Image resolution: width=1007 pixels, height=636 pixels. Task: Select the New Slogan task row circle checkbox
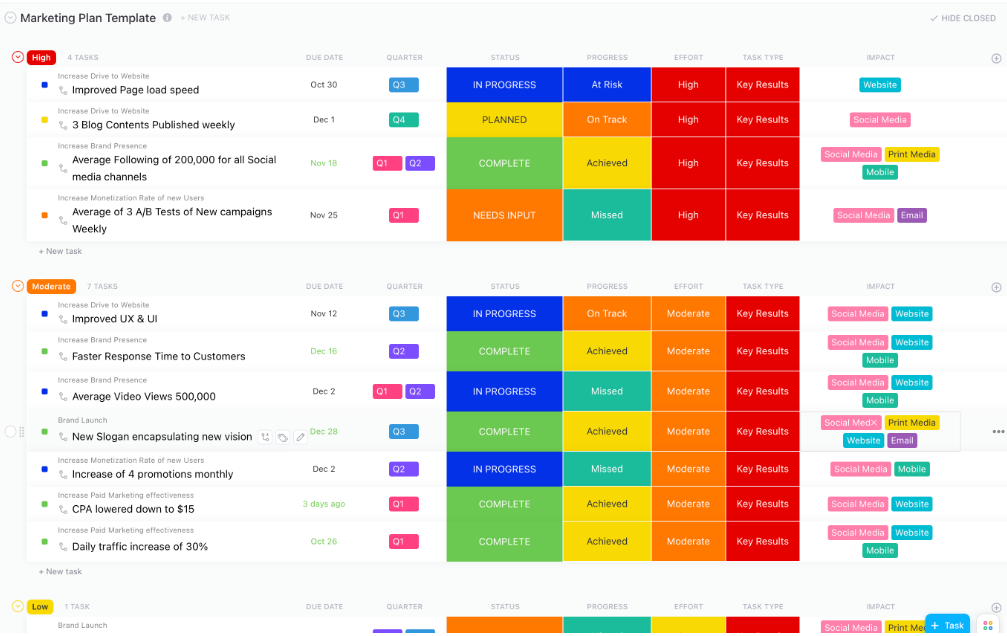[10, 432]
